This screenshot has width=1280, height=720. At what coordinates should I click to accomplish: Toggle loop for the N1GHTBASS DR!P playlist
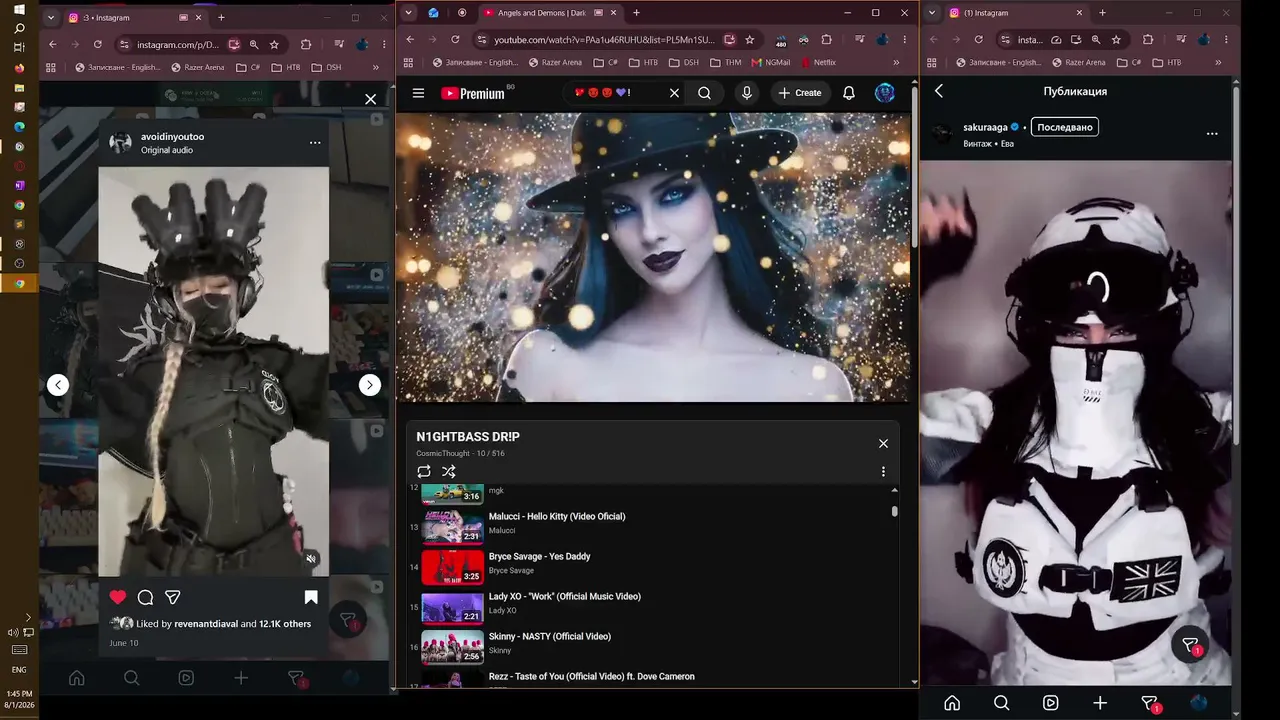[x=424, y=471]
